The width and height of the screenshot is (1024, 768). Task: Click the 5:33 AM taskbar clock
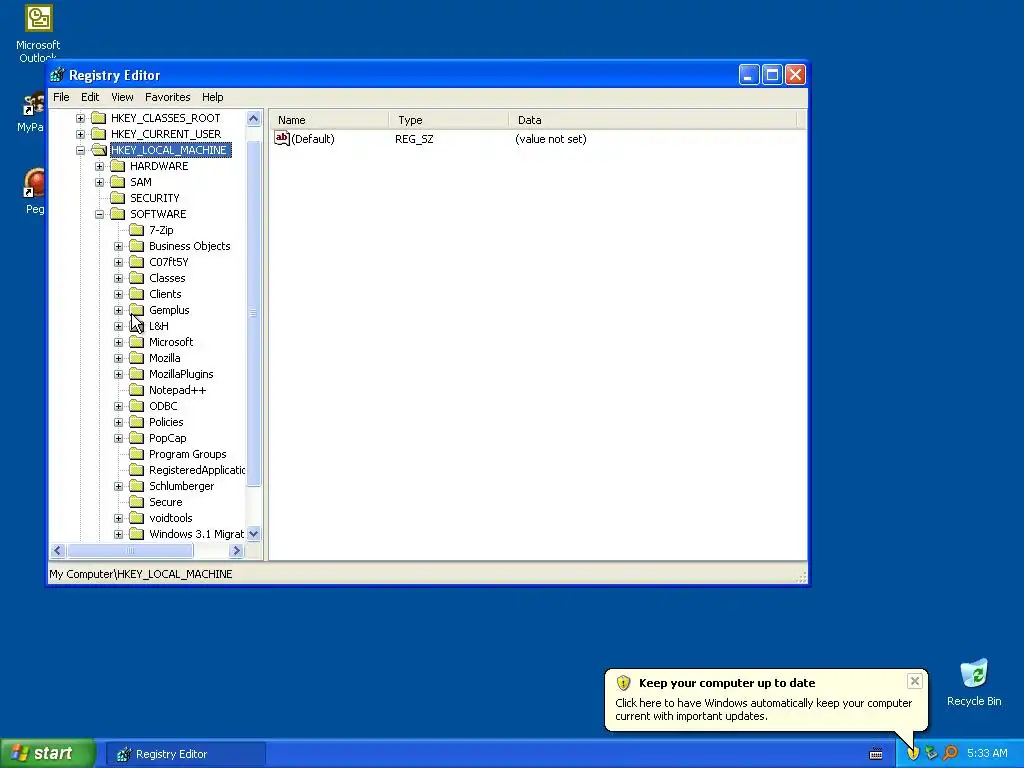987,754
